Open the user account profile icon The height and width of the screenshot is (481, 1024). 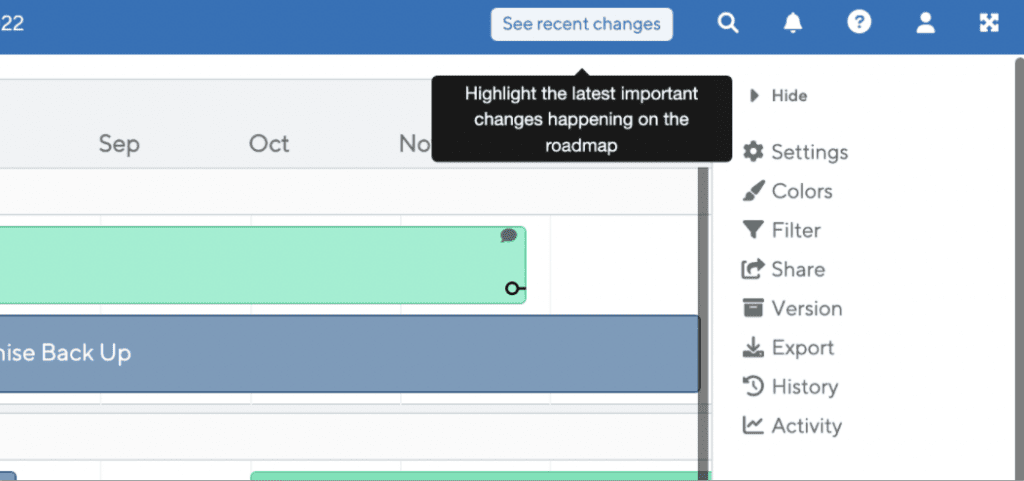click(x=925, y=23)
